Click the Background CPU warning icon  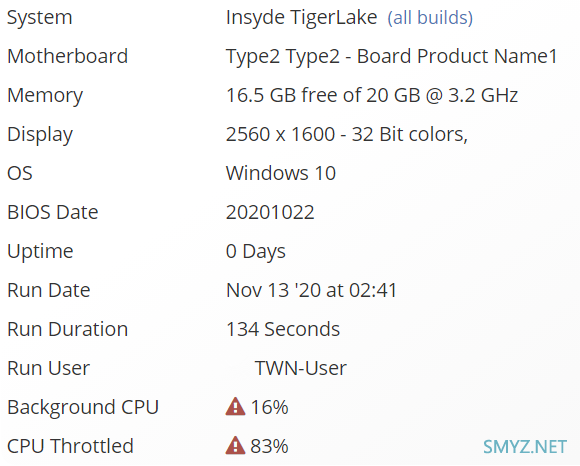point(235,406)
